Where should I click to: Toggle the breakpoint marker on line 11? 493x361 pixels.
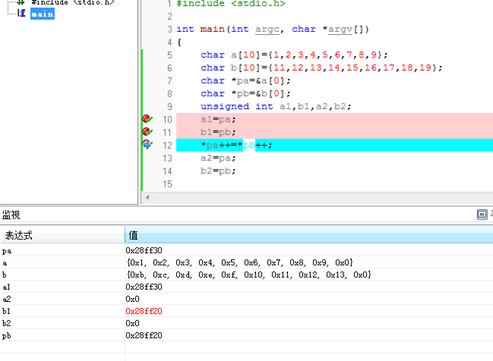click(147, 132)
